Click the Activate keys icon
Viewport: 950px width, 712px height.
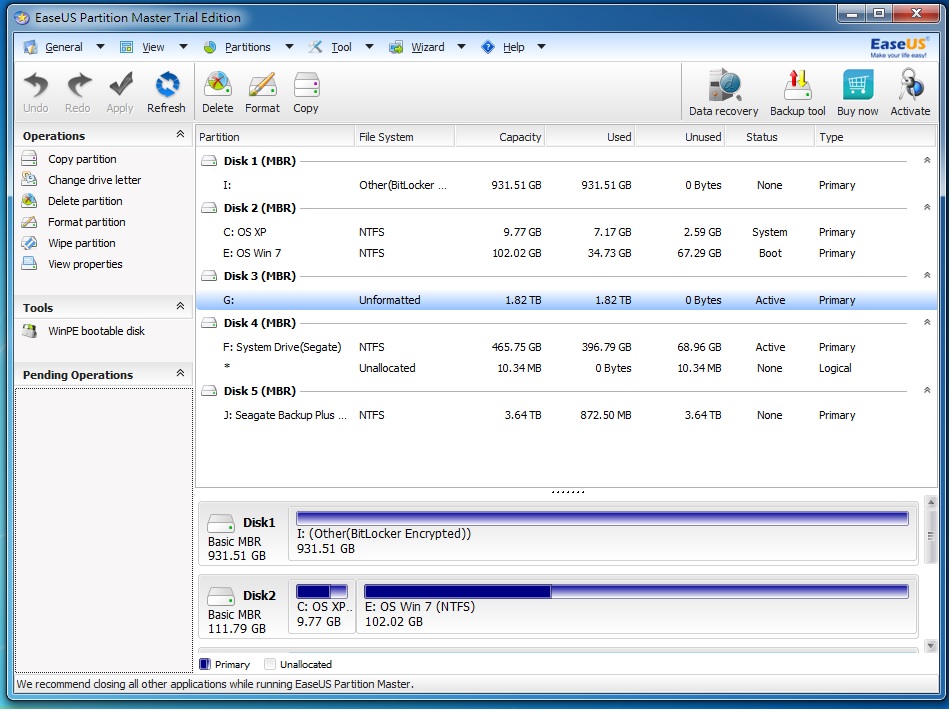click(x=910, y=85)
